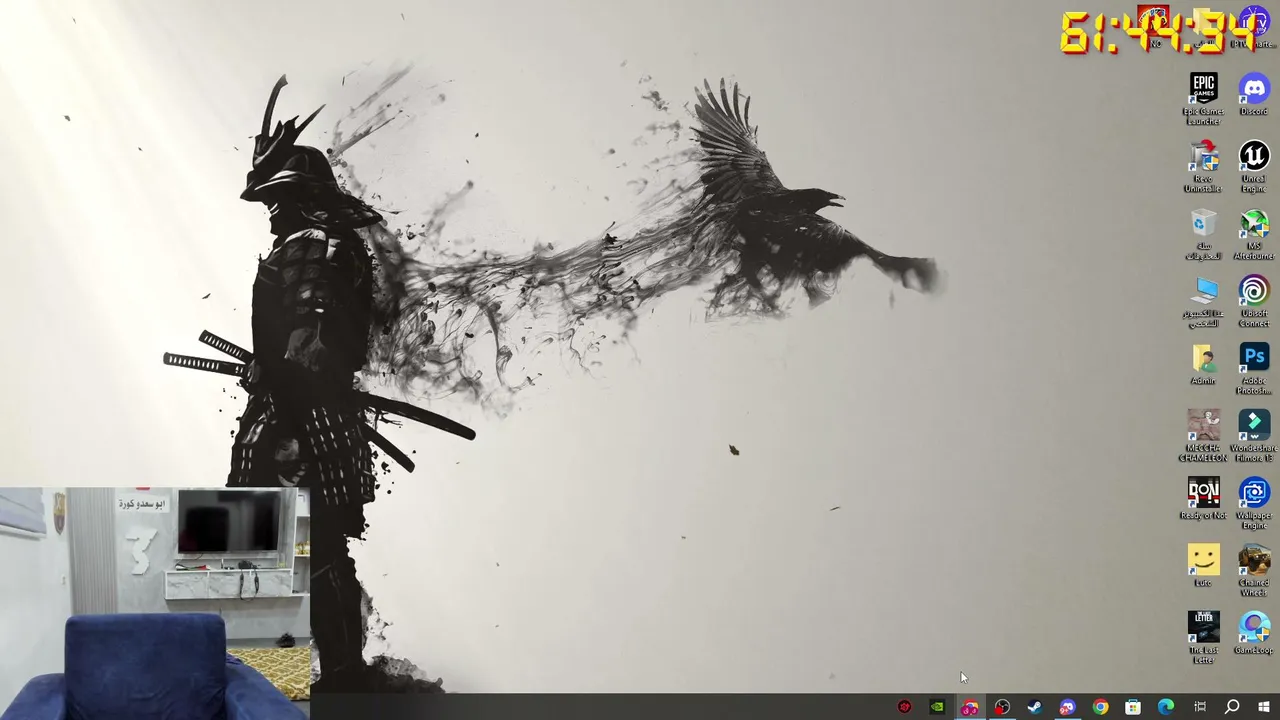
Task: Open the Discord desktop shortcut
Action: point(1254,94)
